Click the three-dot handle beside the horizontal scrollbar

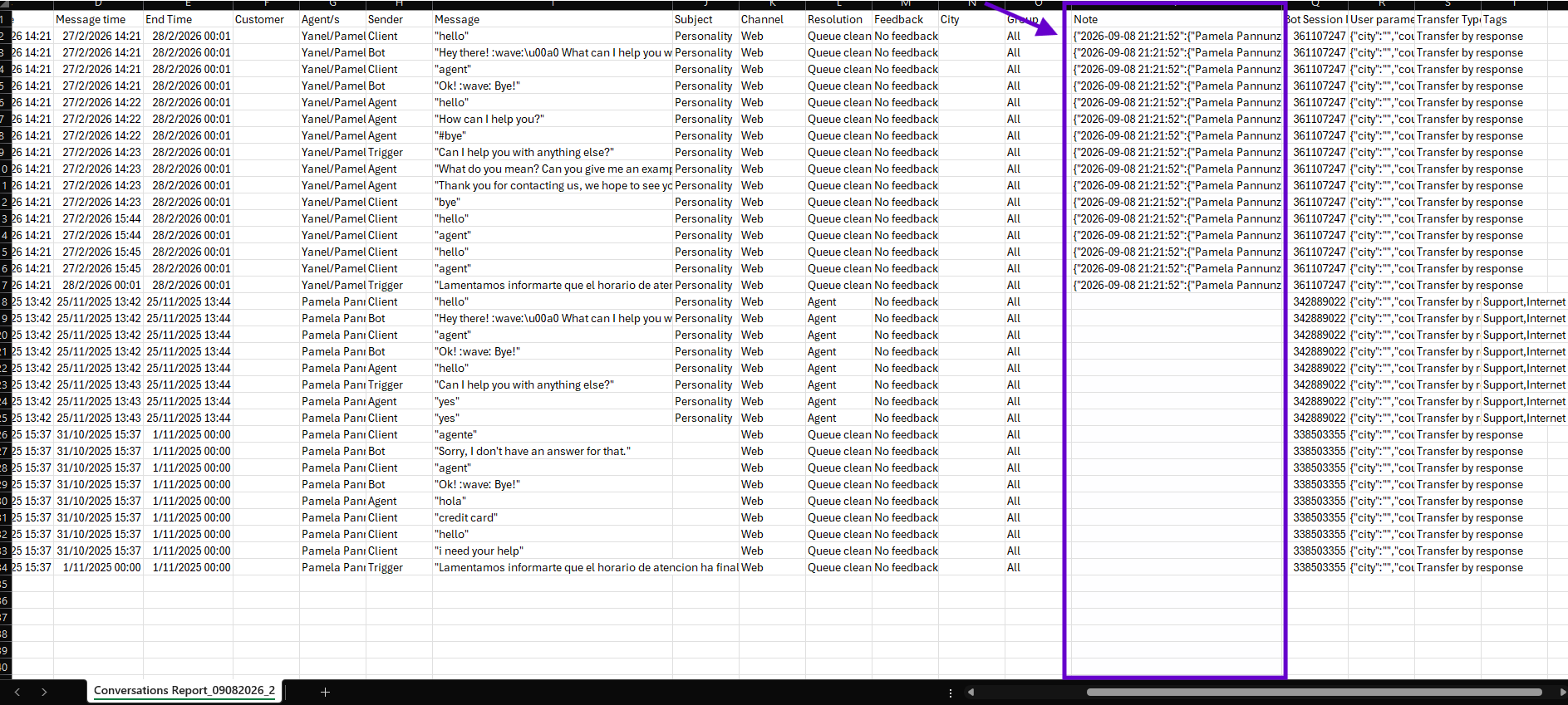(x=951, y=692)
